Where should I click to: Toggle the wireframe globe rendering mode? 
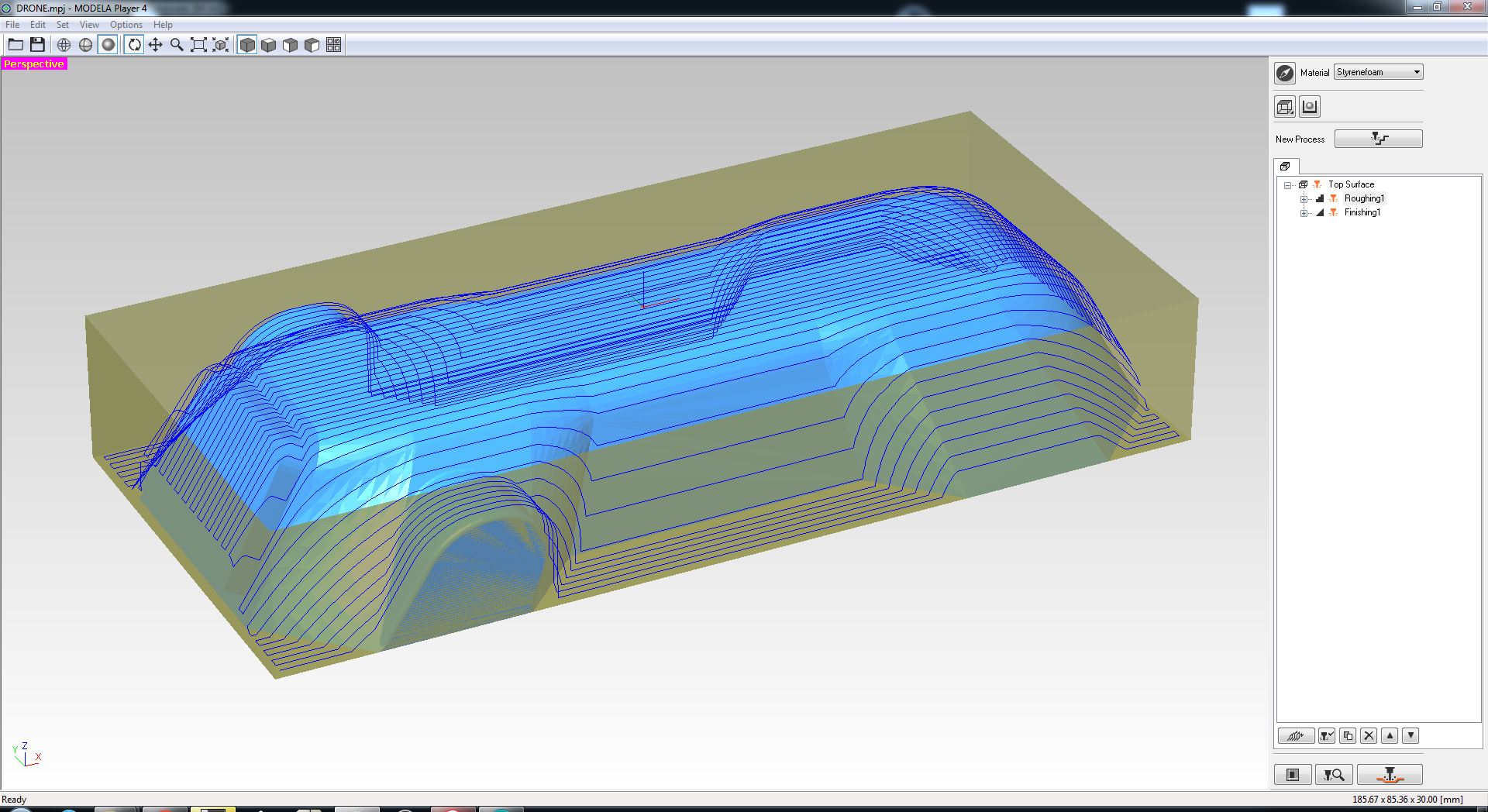click(x=64, y=45)
